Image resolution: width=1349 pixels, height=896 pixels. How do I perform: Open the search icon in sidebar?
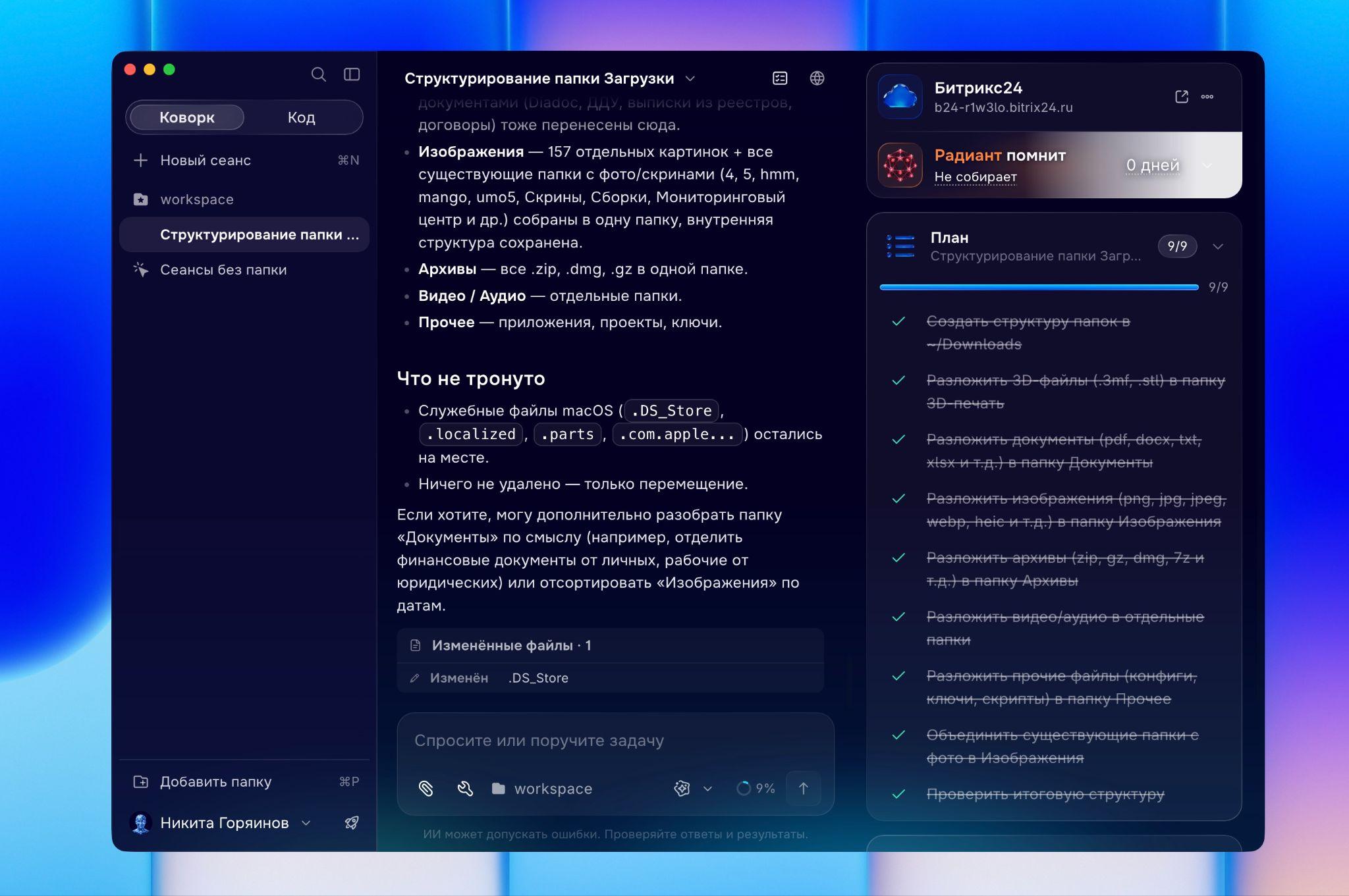(x=318, y=74)
